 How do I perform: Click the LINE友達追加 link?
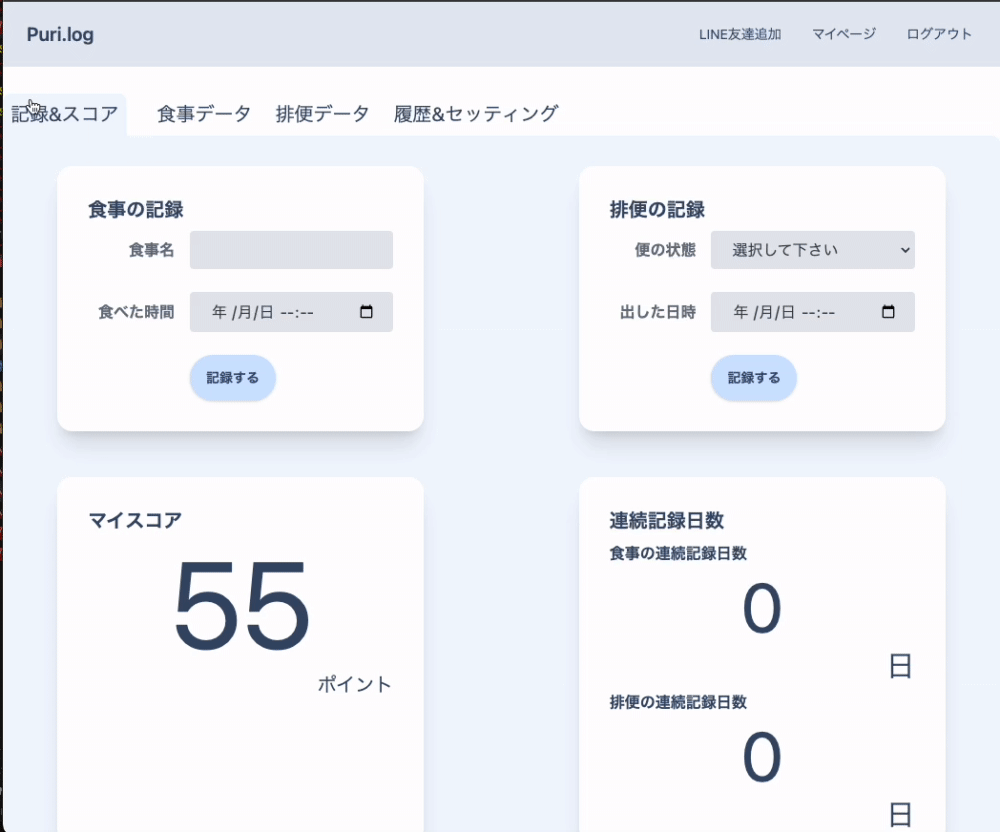coord(740,34)
